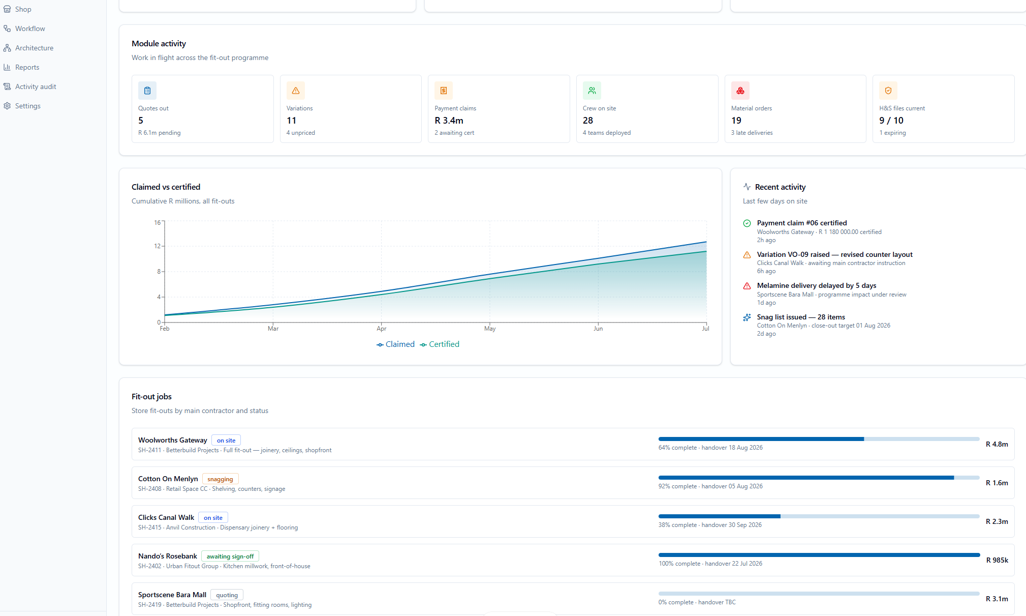
Task: Click the 'quoting' status badge
Action: point(226,595)
